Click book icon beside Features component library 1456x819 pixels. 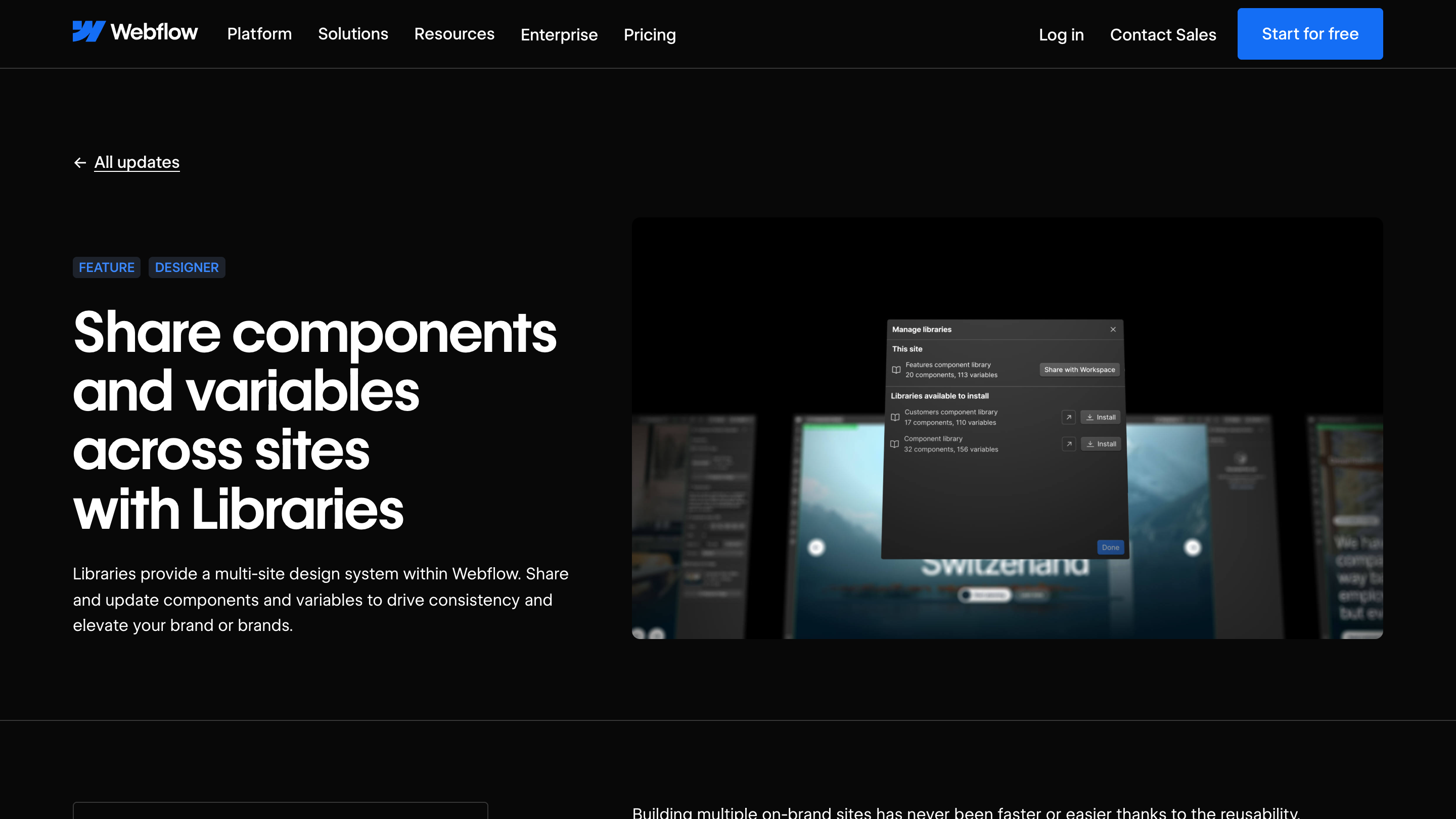(x=896, y=370)
